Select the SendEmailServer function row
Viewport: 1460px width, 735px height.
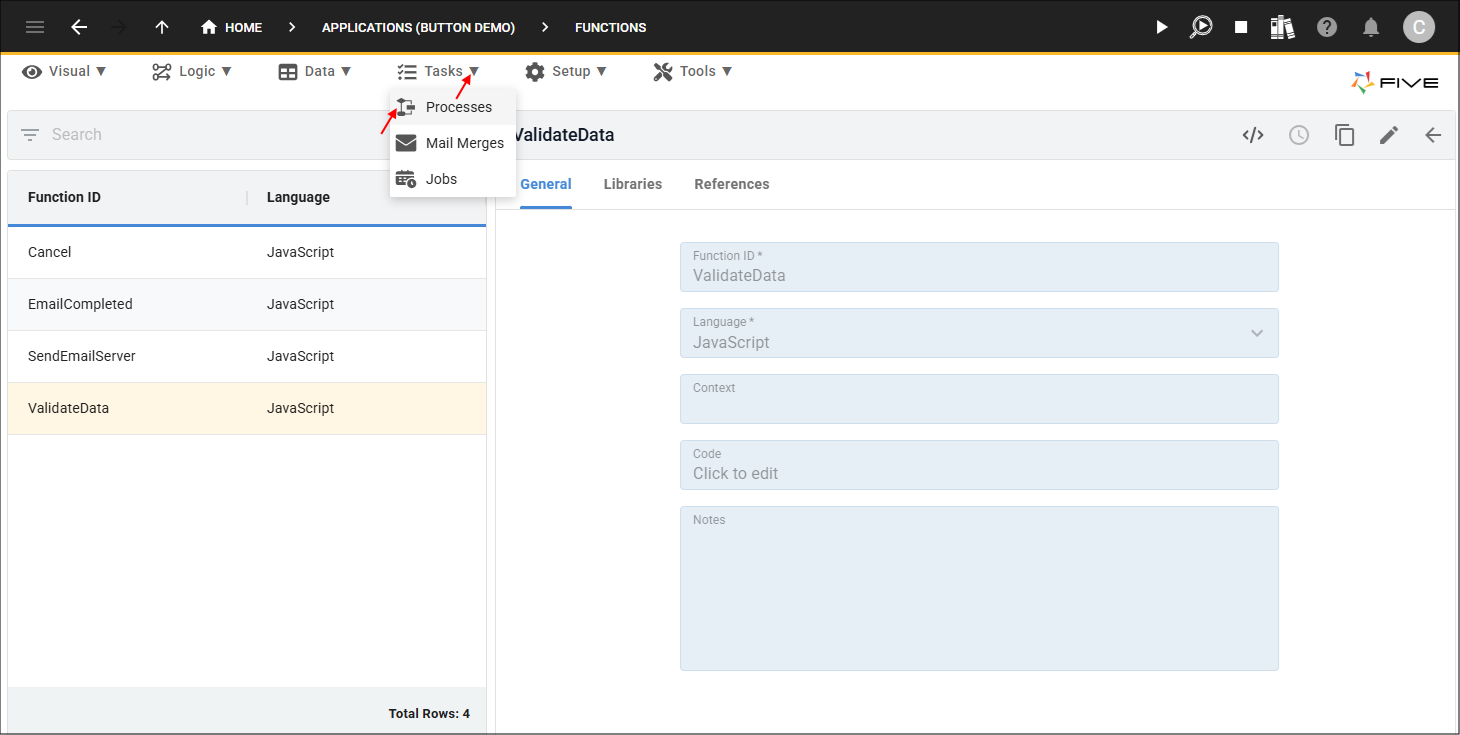(247, 356)
